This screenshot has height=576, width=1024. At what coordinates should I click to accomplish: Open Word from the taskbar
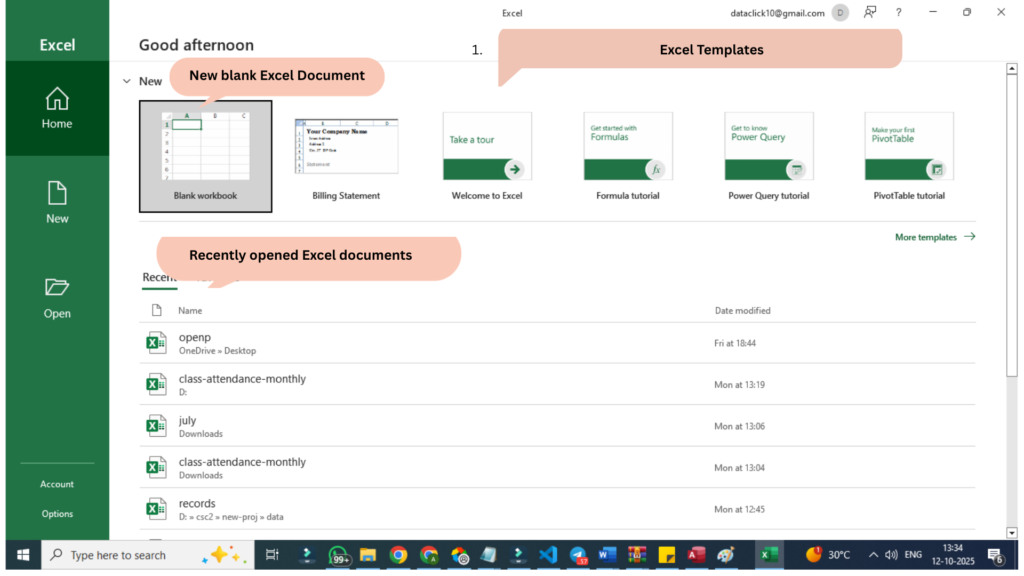point(607,555)
